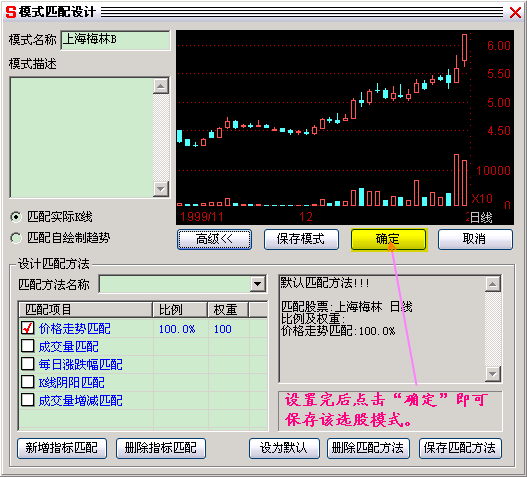The image size is (527, 477).
Task: Click the 比例 column header
Action: (180, 309)
